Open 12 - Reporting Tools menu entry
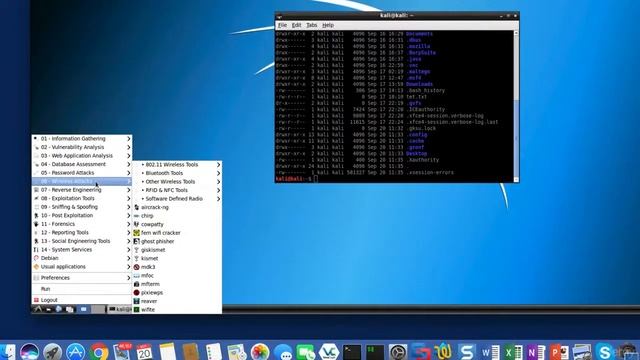This screenshot has height=360, width=640. (x=82, y=233)
